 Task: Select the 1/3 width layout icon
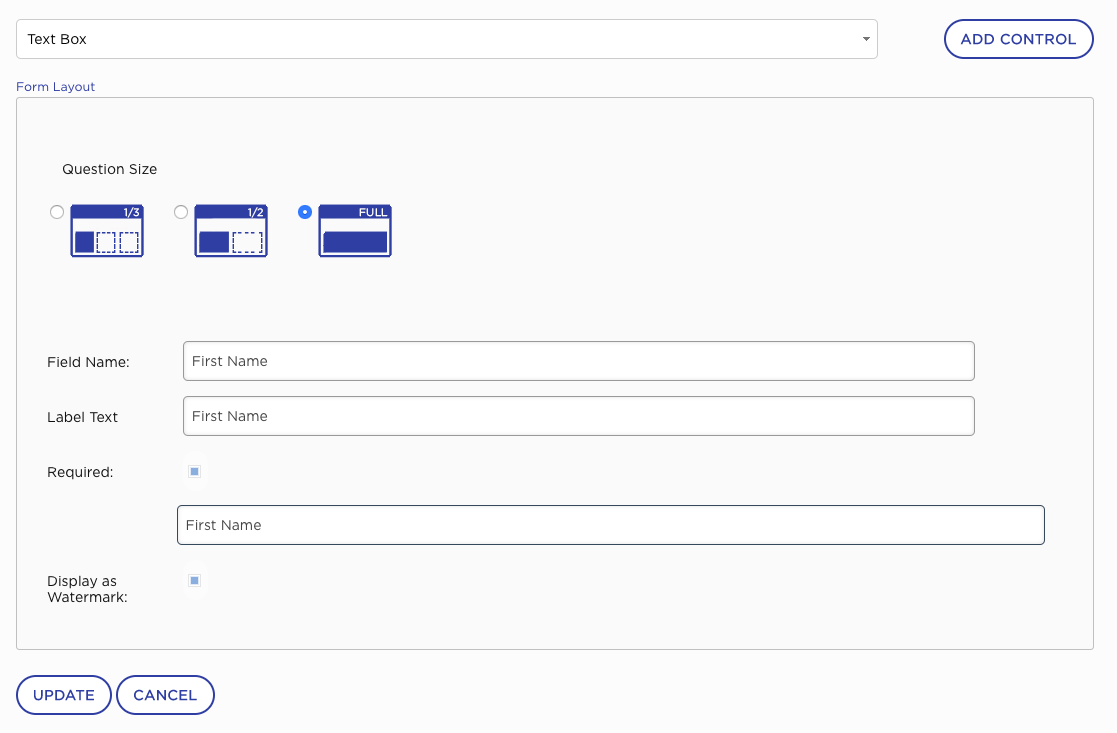pos(107,231)
